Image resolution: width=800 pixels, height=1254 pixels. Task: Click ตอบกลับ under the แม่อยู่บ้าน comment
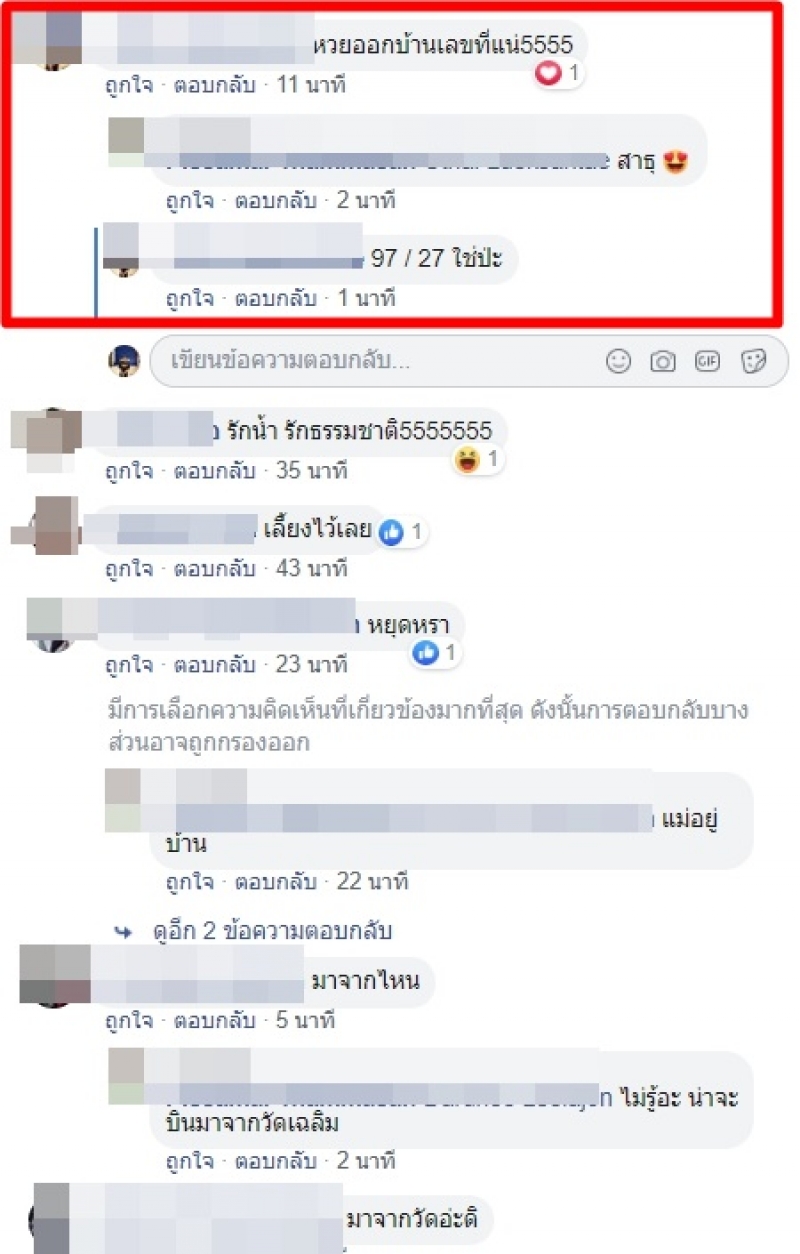(x=274, y=882)
